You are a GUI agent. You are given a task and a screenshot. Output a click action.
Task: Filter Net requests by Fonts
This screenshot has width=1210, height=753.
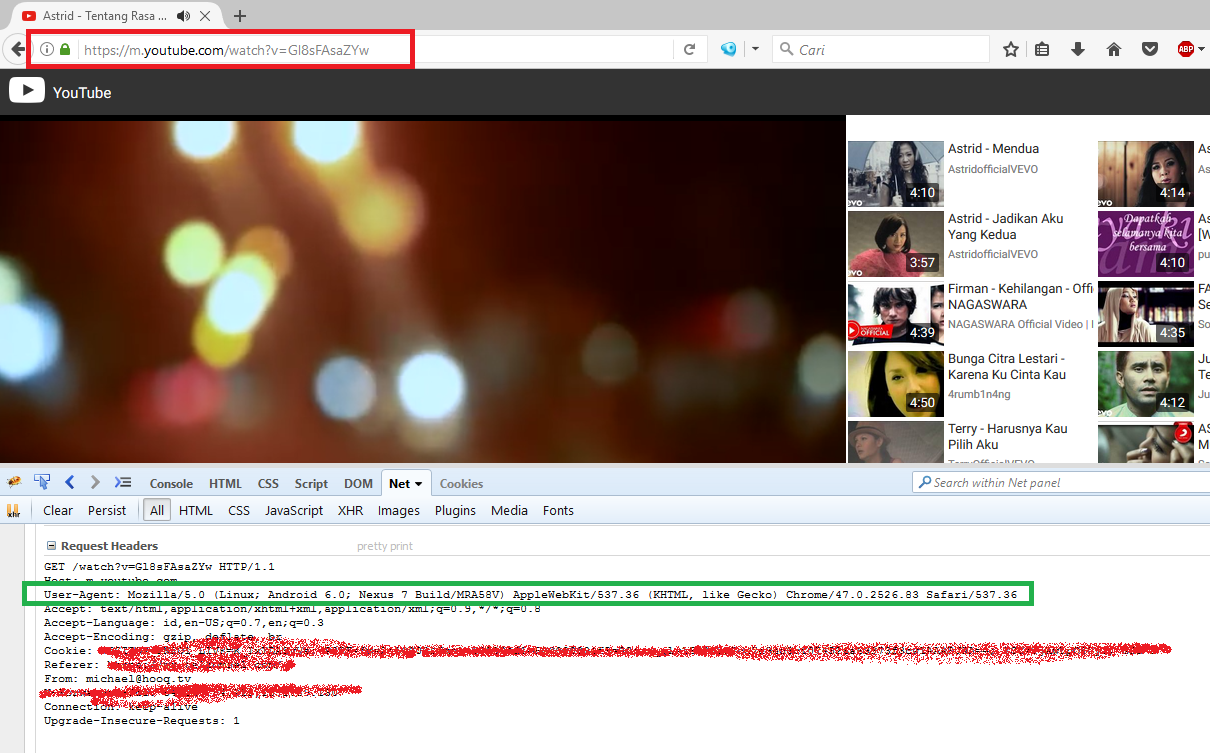point(558,510)
